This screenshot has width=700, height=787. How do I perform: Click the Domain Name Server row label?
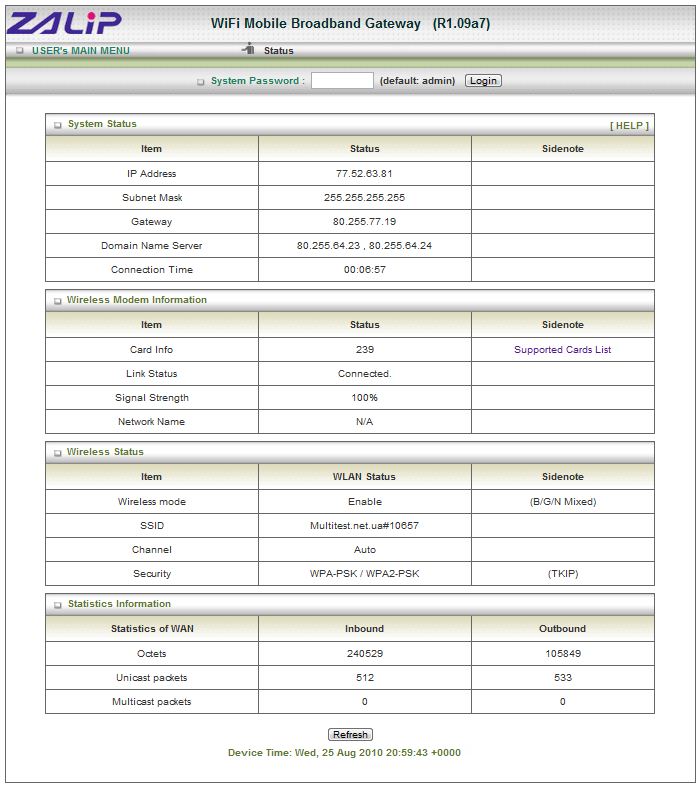click(x=152, y=246)
